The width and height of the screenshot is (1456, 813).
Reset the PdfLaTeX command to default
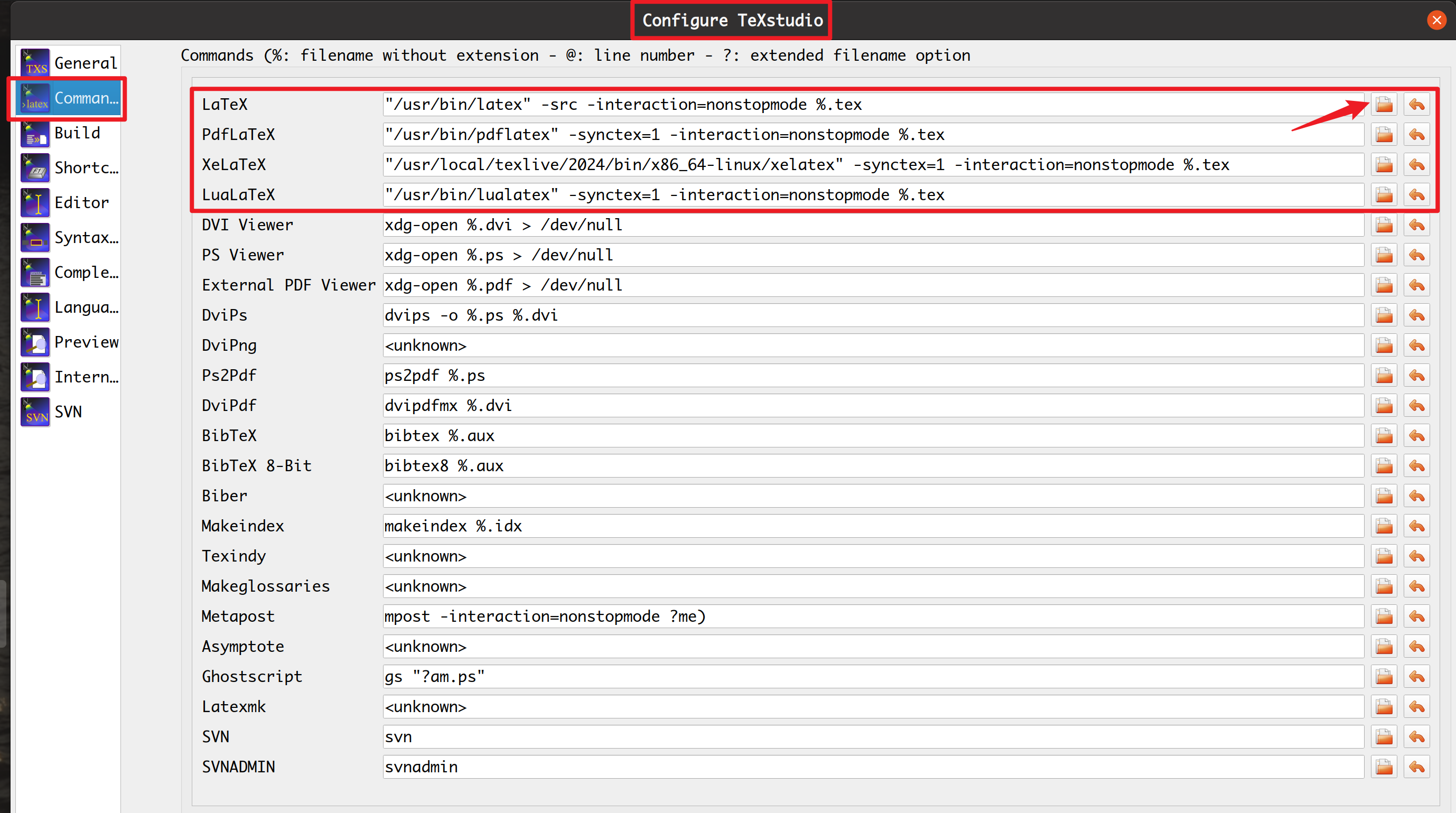[1416, 135]
